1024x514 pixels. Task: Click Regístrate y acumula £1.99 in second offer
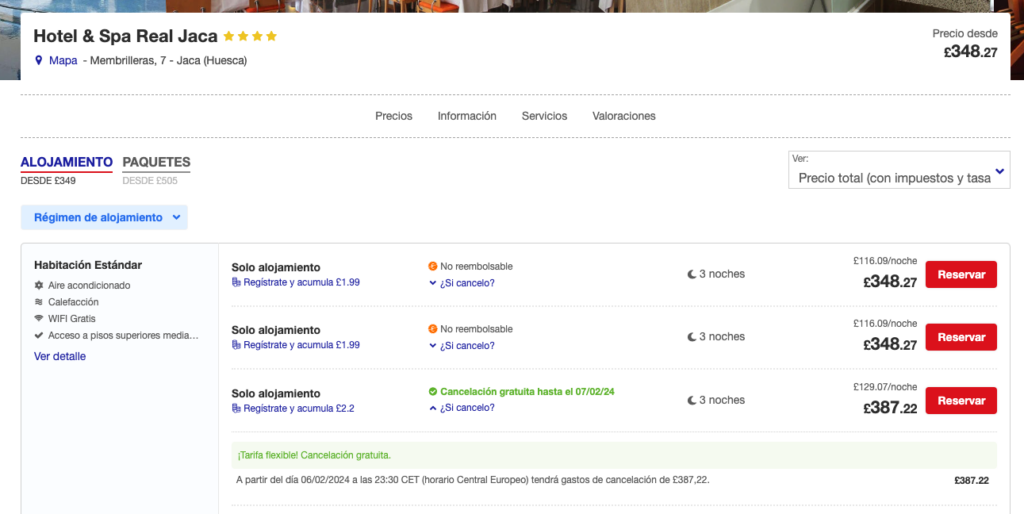pyautogui.click(x=301, y=345)
